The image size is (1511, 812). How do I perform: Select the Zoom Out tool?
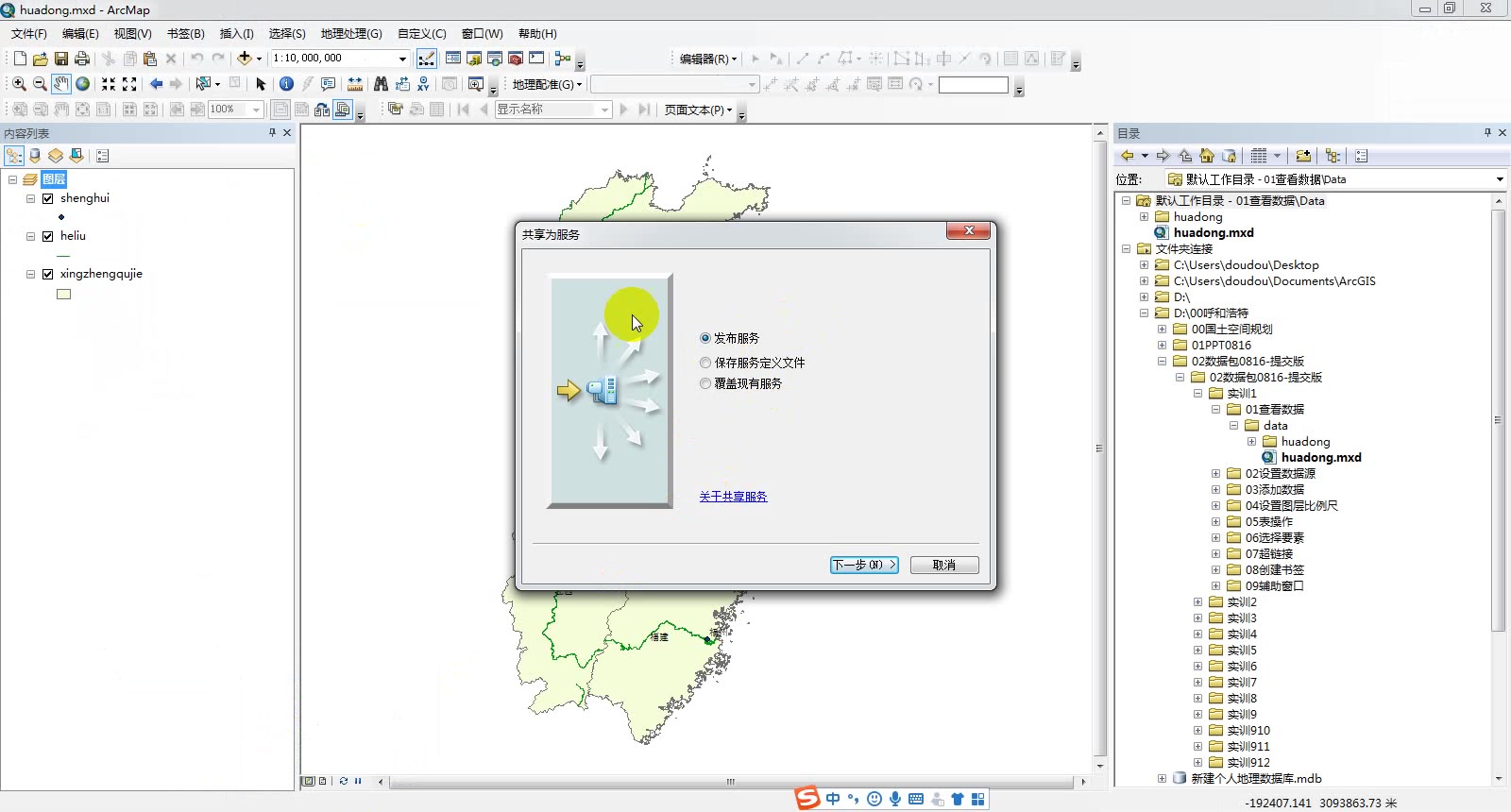[40, 84]
